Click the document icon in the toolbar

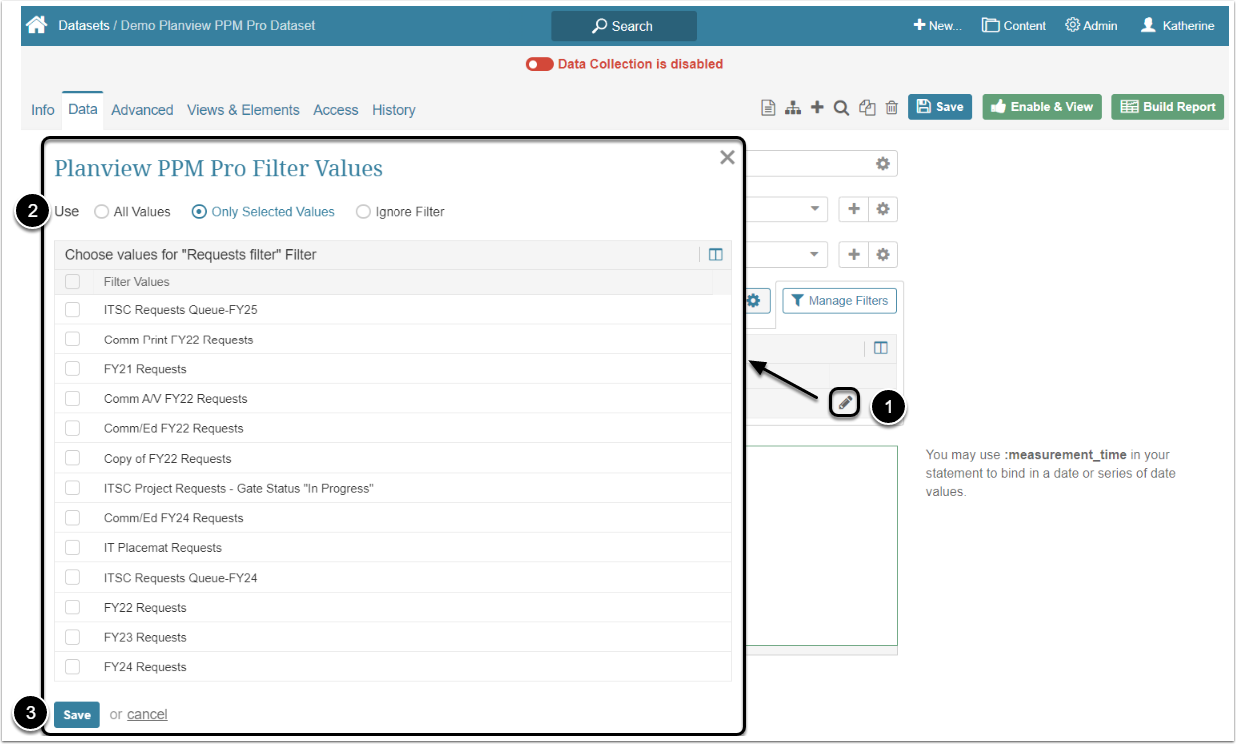768,108
